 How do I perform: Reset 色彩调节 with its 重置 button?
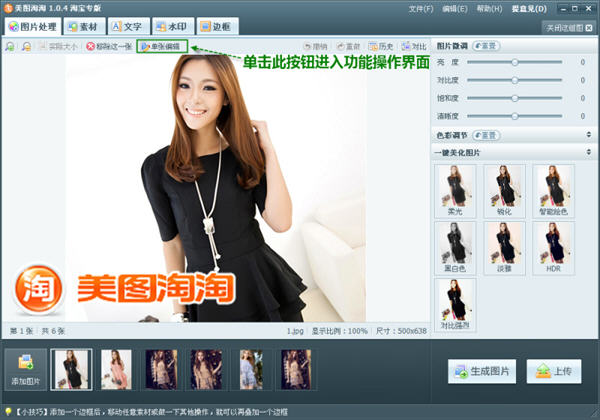(486, 135)
